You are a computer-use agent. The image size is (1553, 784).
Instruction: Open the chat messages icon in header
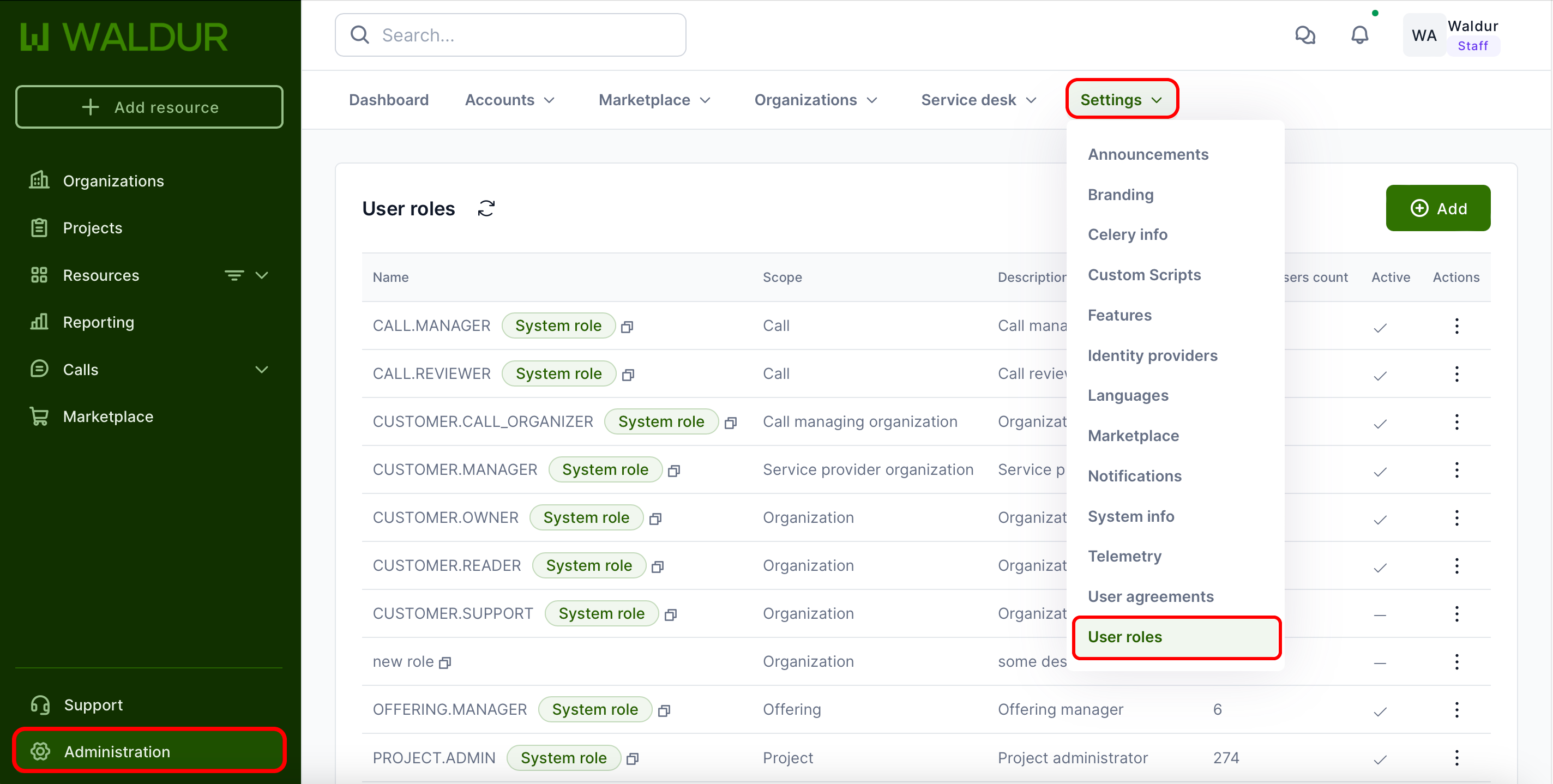click(1304, 35)
